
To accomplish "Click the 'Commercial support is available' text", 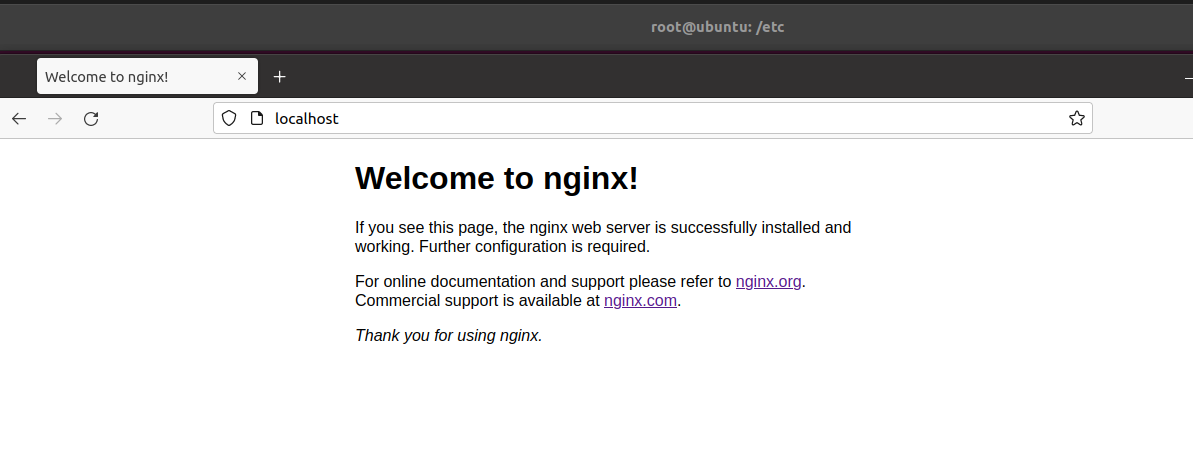I will tap(478, 300).
